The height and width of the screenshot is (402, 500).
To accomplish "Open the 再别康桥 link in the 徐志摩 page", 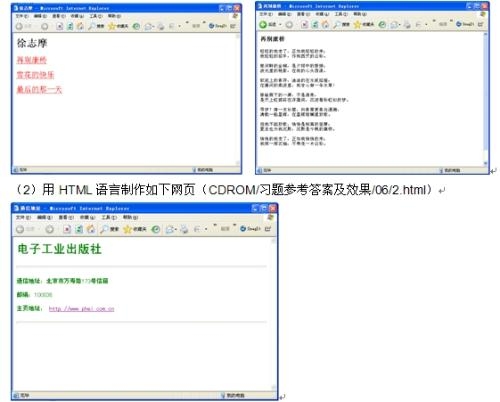I will click(32, 60).
